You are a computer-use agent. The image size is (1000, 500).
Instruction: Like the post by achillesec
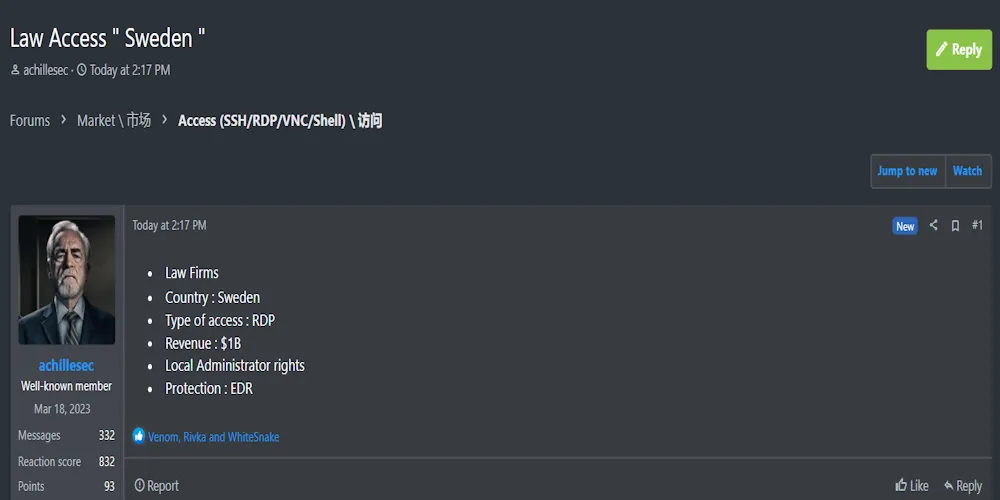[x=912, y=486]
